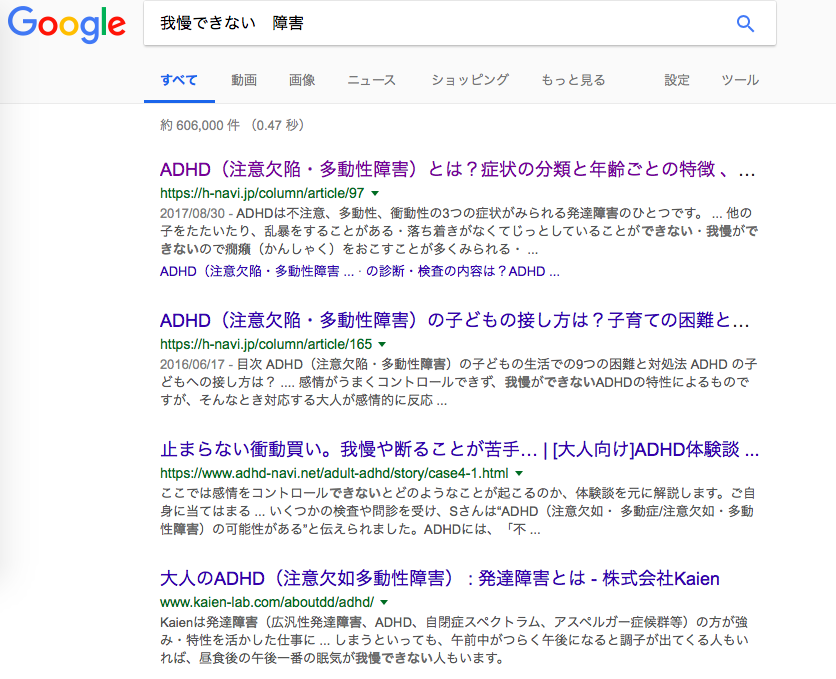Screen dimensions: 836x679
Task: Switch to the 動画 tab
Action: pyautogui.click(x=244, y=80)
